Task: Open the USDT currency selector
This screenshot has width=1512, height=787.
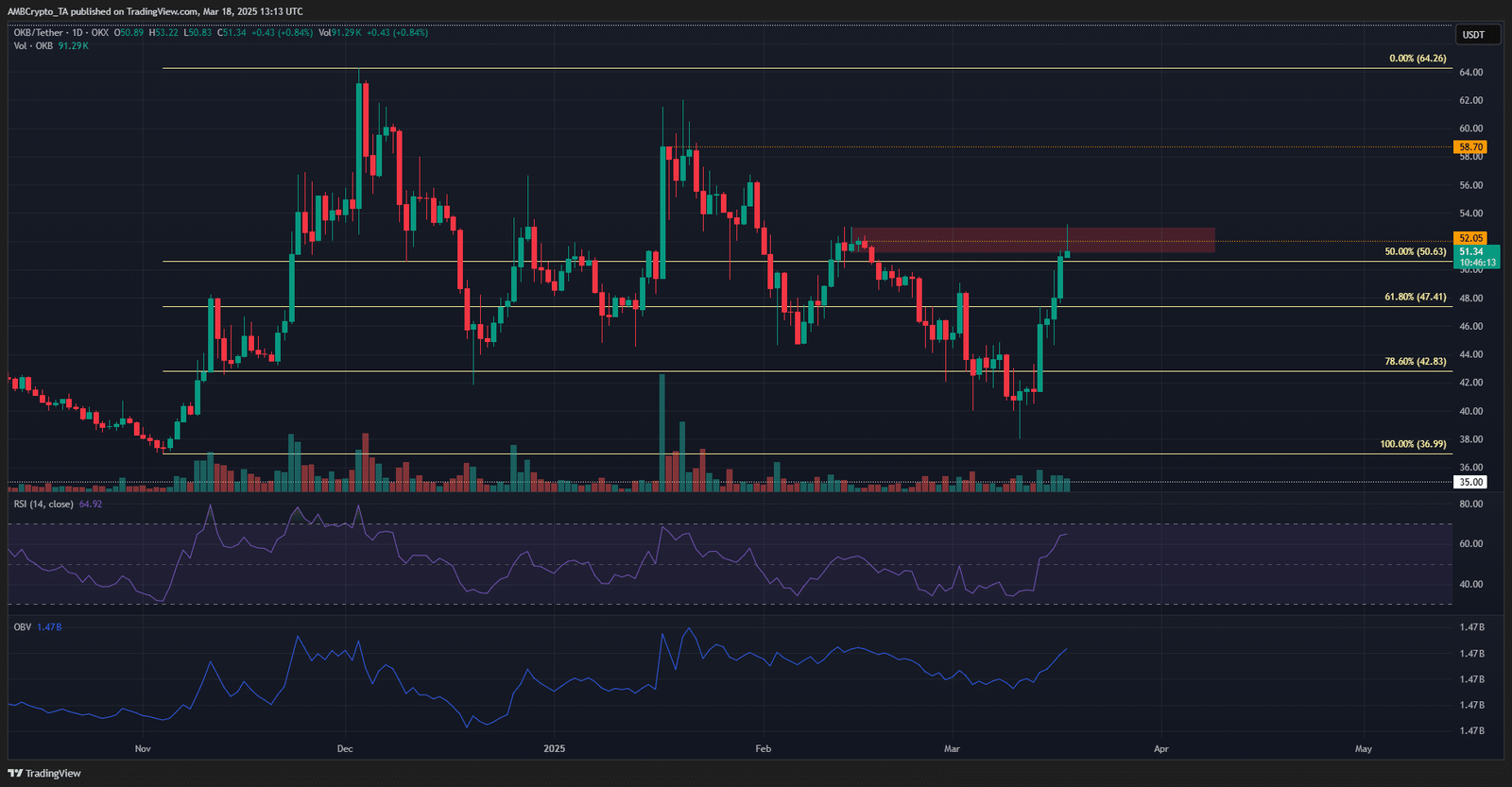Action: (x=1473, y=35)
